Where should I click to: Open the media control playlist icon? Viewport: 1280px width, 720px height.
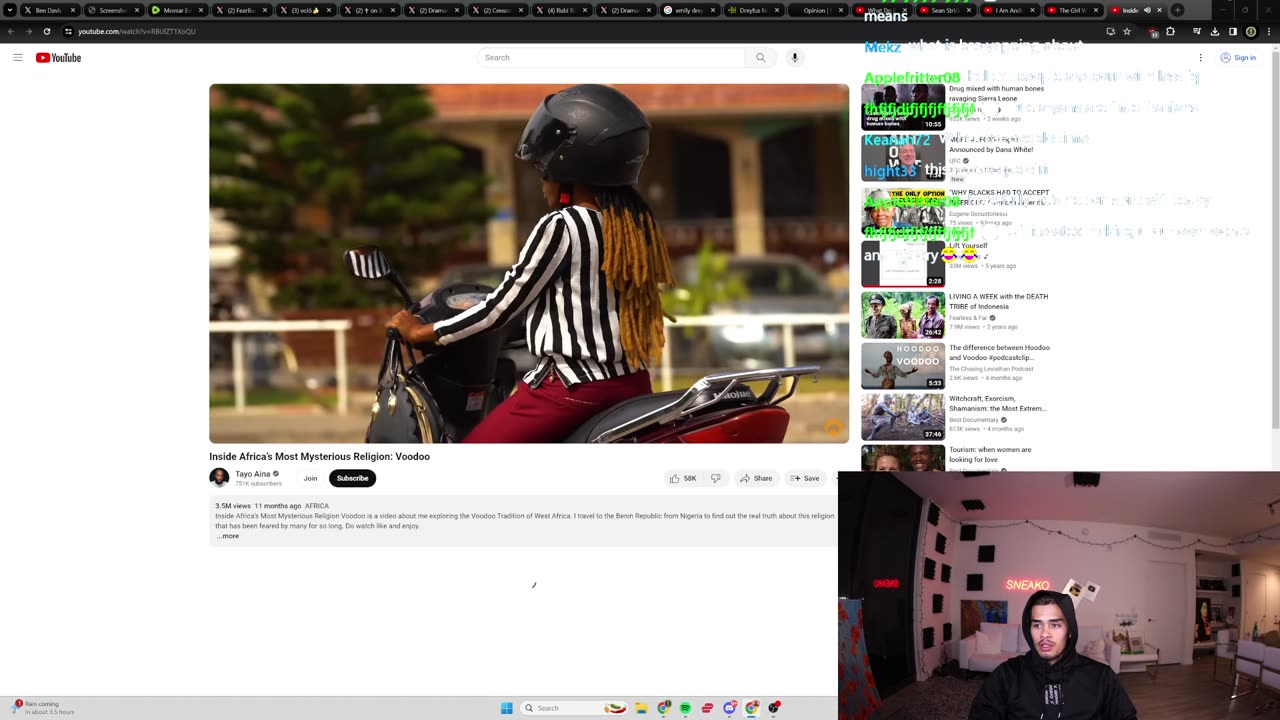pos(1197,31)
